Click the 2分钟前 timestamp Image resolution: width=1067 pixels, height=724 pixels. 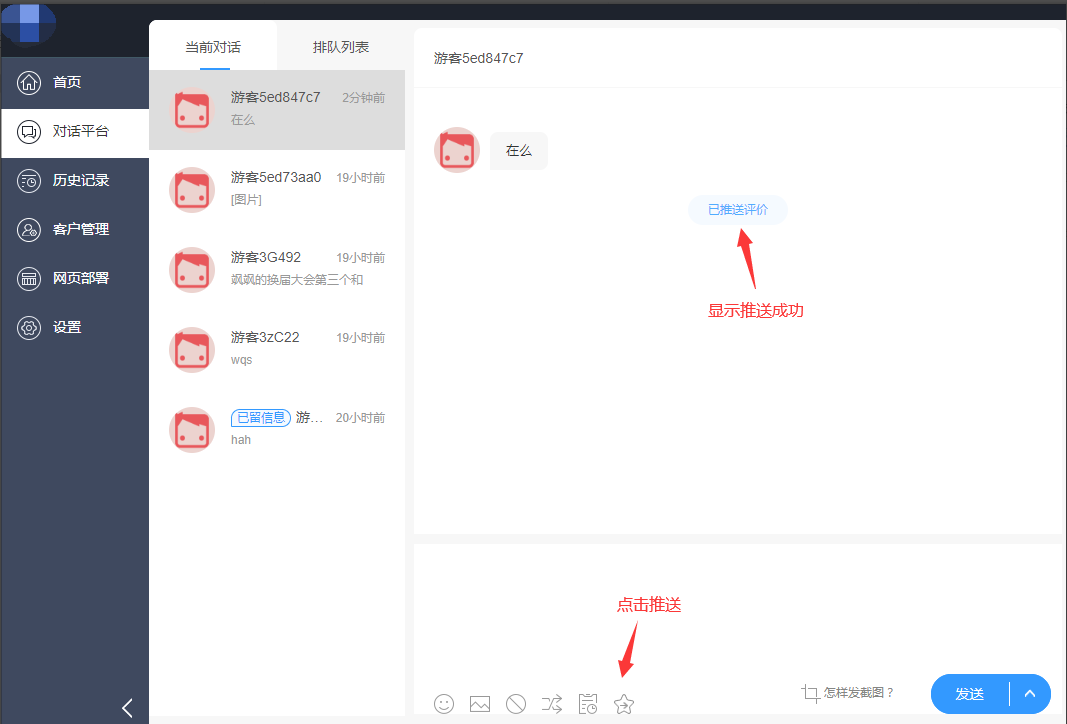coord(363,98)
